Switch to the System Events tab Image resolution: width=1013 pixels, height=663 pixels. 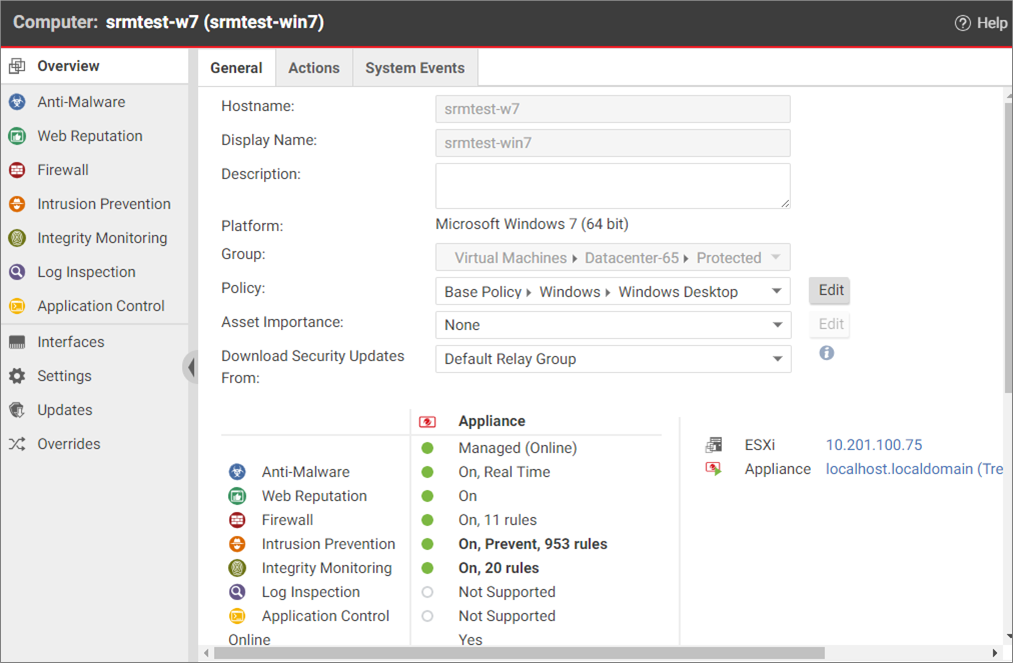[x=415, y=68]
